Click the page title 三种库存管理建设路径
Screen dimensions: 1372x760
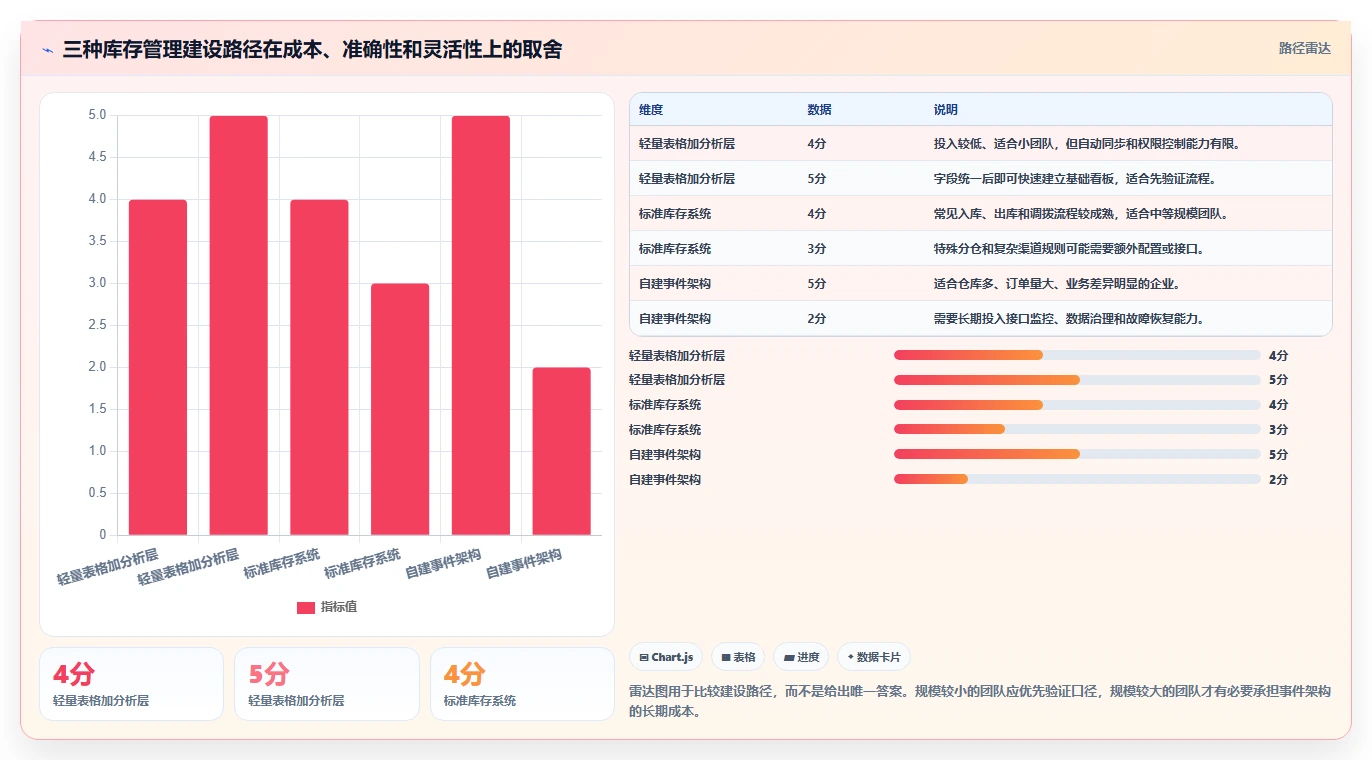(x=312, y=49)
